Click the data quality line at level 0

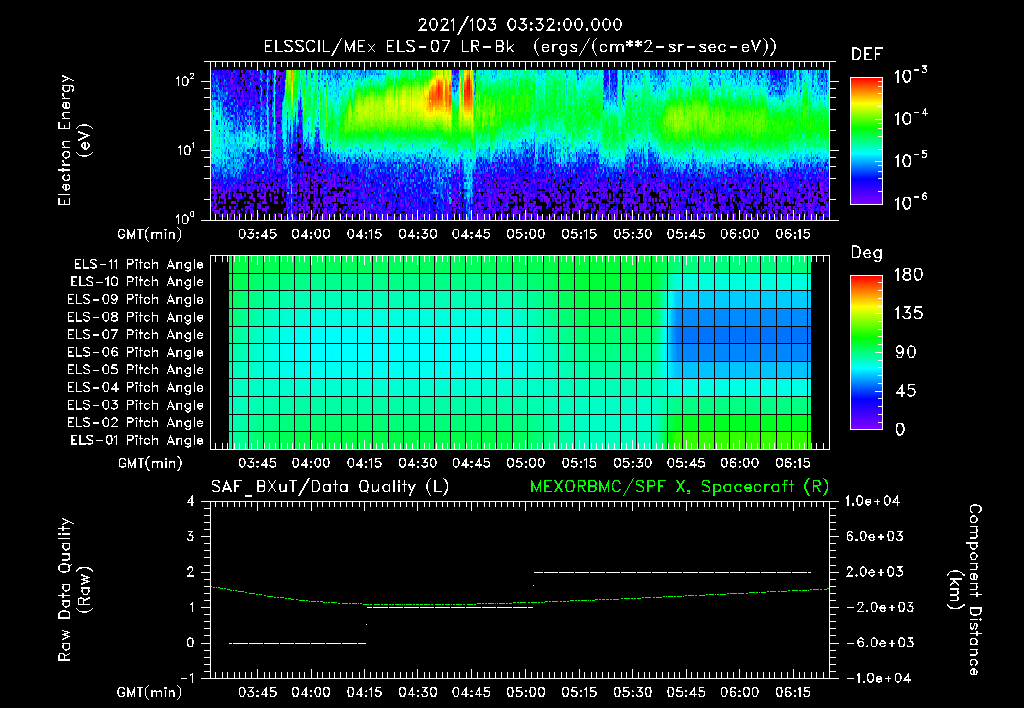tap(298, 643)
